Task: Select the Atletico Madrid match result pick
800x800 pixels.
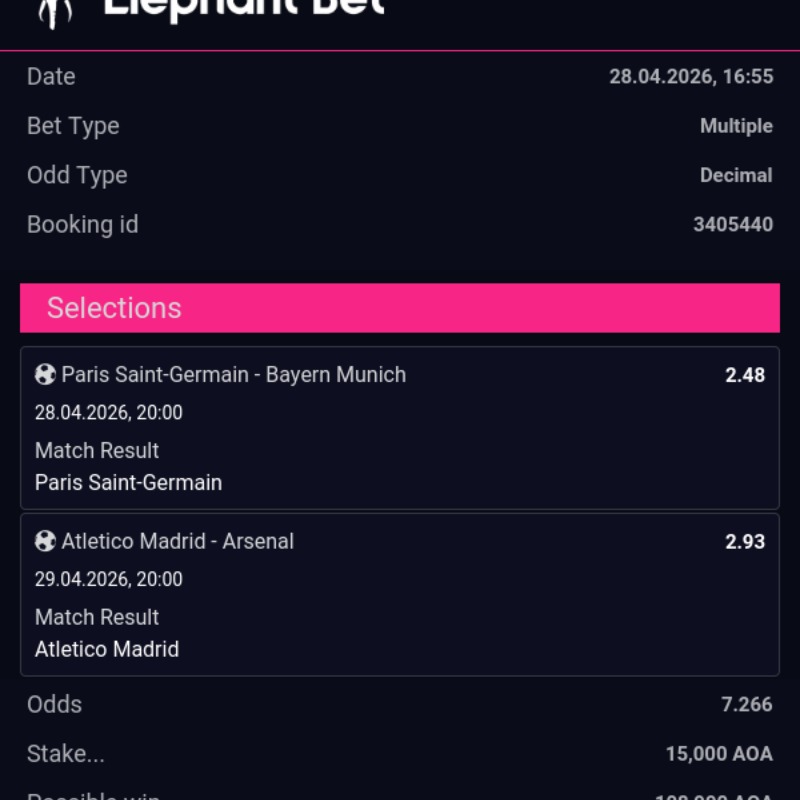Action: [107, 650]
